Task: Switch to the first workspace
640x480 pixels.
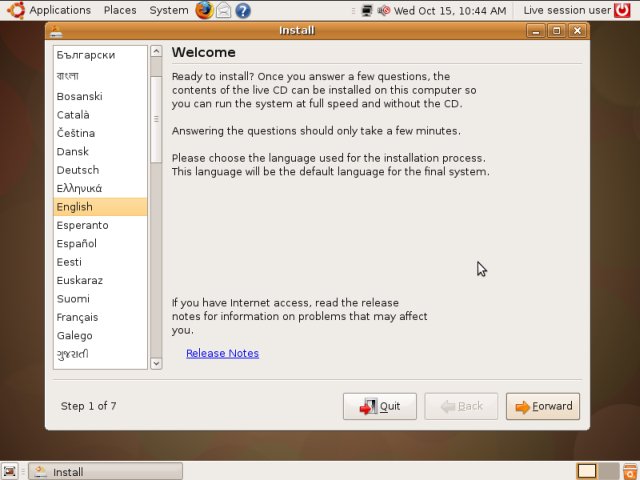Action: click(586, 471)
